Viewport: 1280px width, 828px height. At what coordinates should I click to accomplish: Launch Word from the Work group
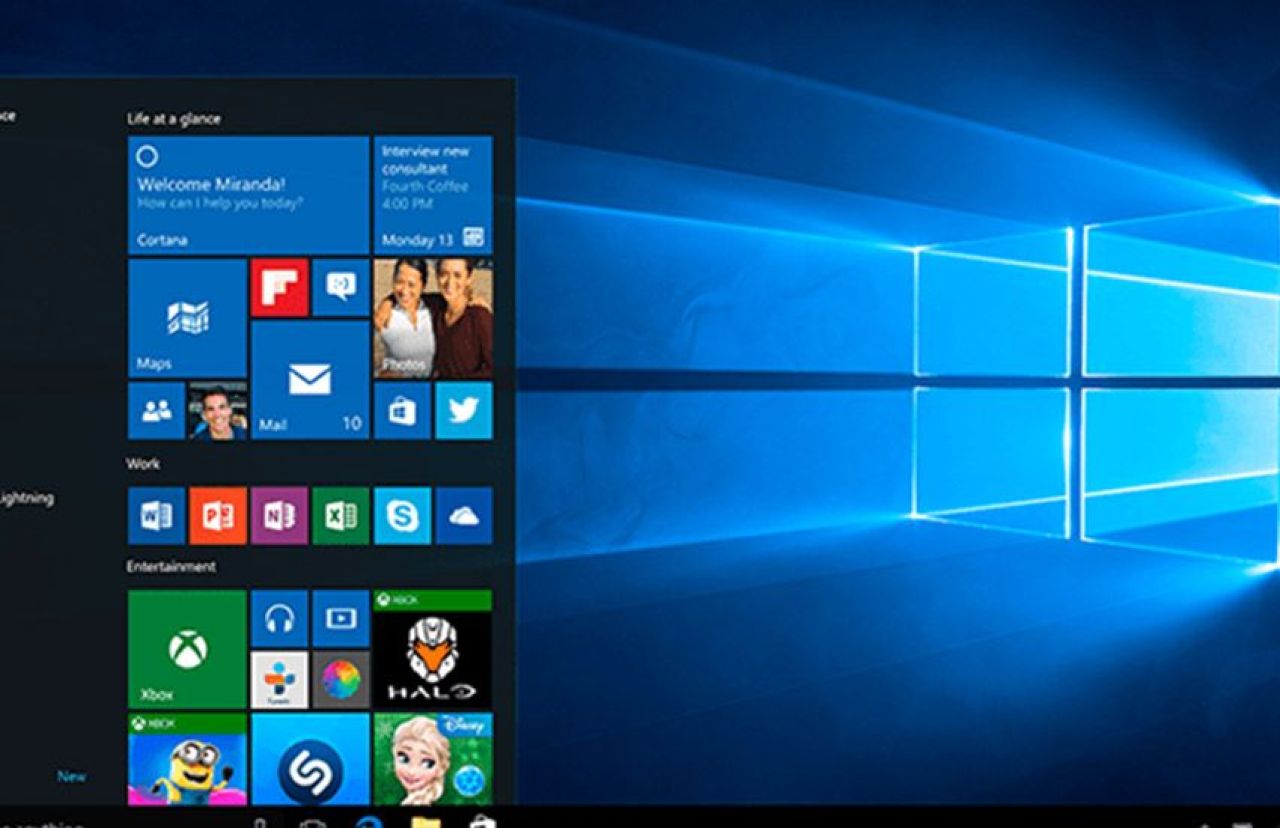(156, 516)
